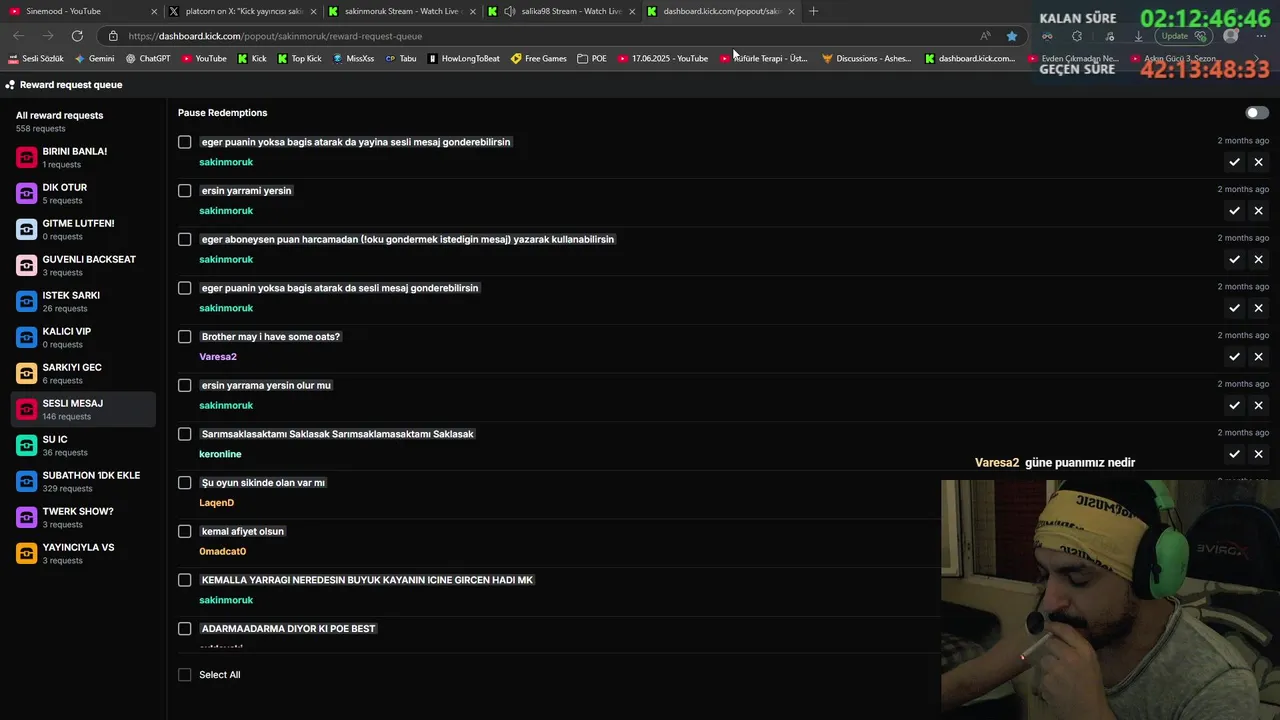The height and width of the screenshot is (720, 1280).
Task: Click the DIK OTUR reward icon
Action: click(26, 193)
